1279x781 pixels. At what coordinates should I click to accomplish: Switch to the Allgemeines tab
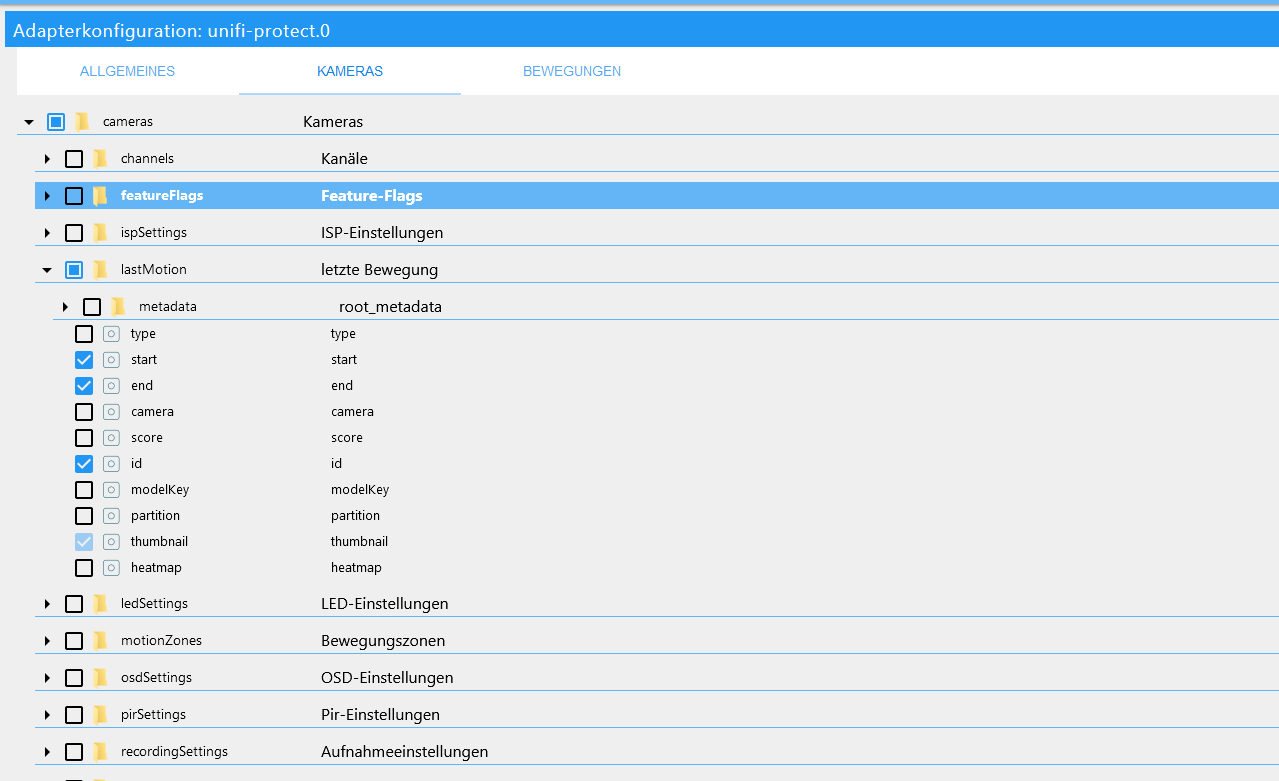click(x=128, y=71)
